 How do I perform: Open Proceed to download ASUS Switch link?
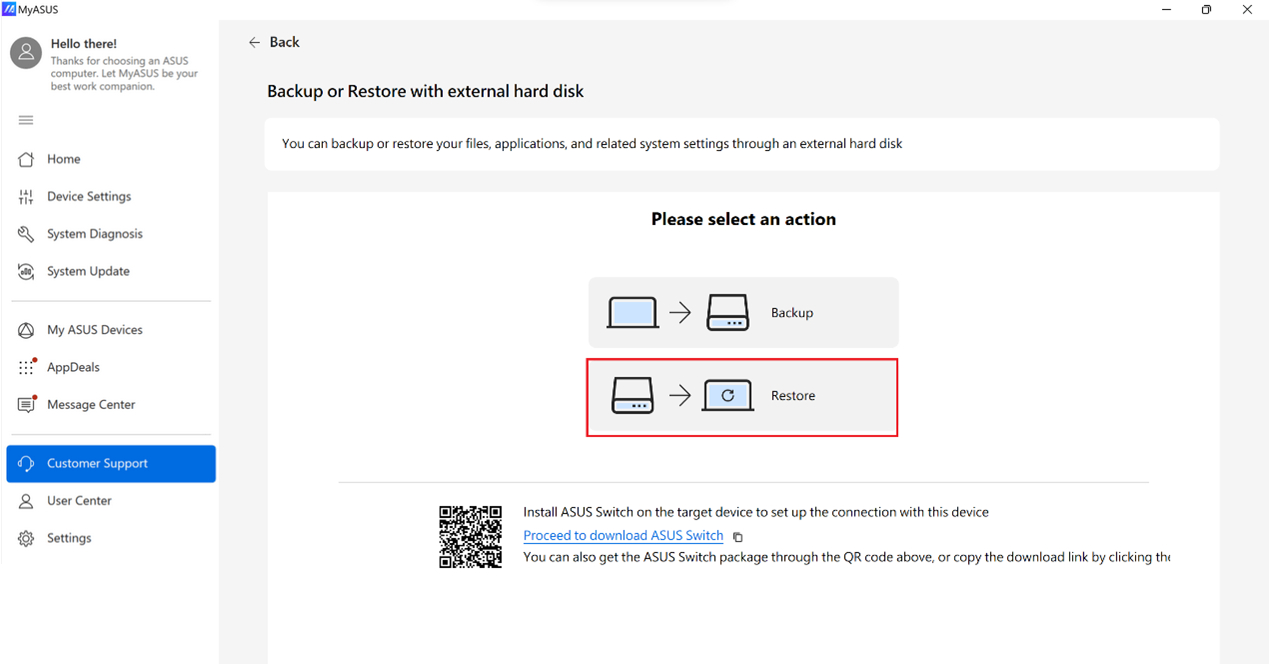(x=623, y=536)
